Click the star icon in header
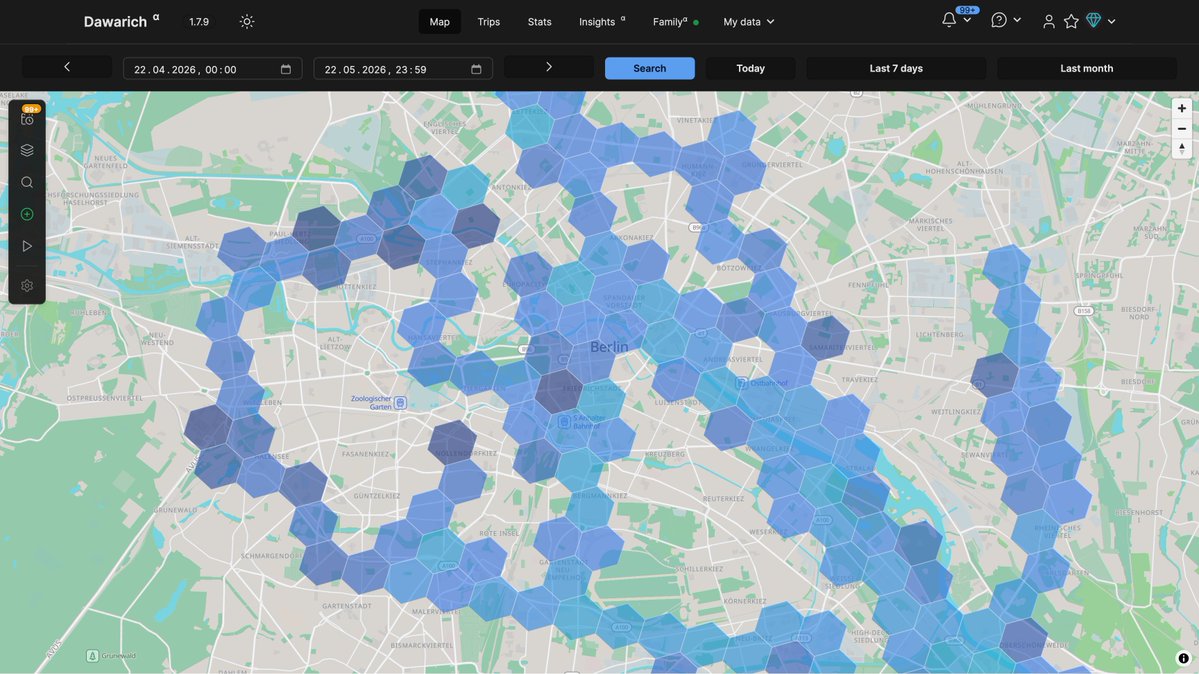Screen dimensions: 1199x674 [1071, 21]
